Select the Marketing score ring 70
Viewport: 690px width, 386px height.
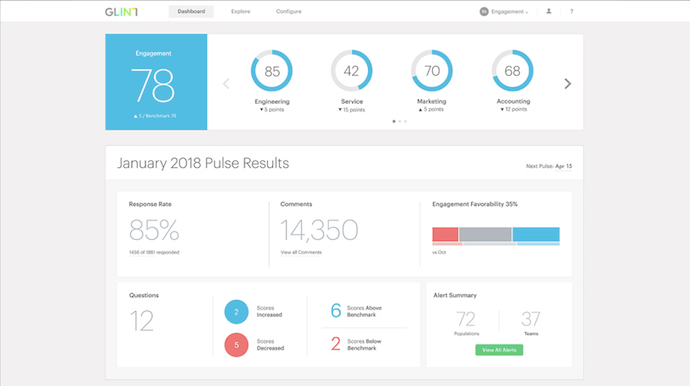click(x=432, y=71)
